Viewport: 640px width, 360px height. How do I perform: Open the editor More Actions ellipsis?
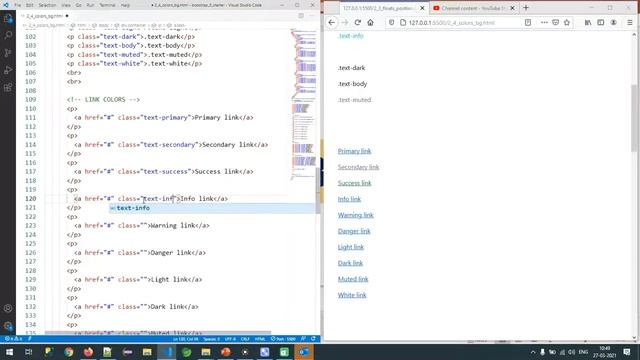point(311,16)
